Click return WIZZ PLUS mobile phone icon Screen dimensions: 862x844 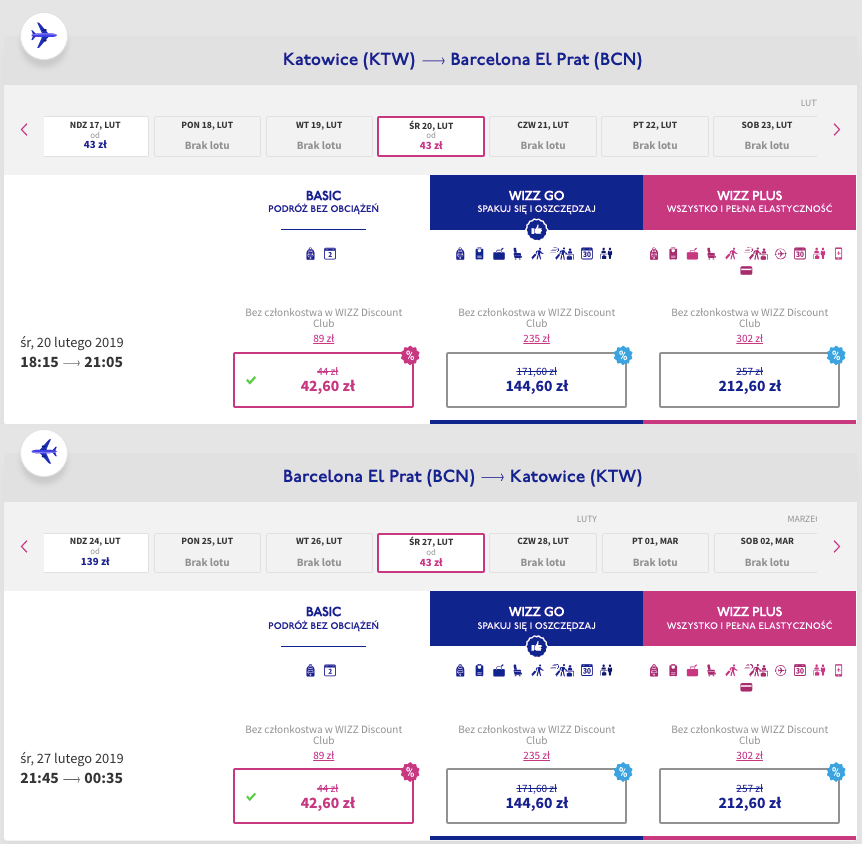(x=838, y=671)
